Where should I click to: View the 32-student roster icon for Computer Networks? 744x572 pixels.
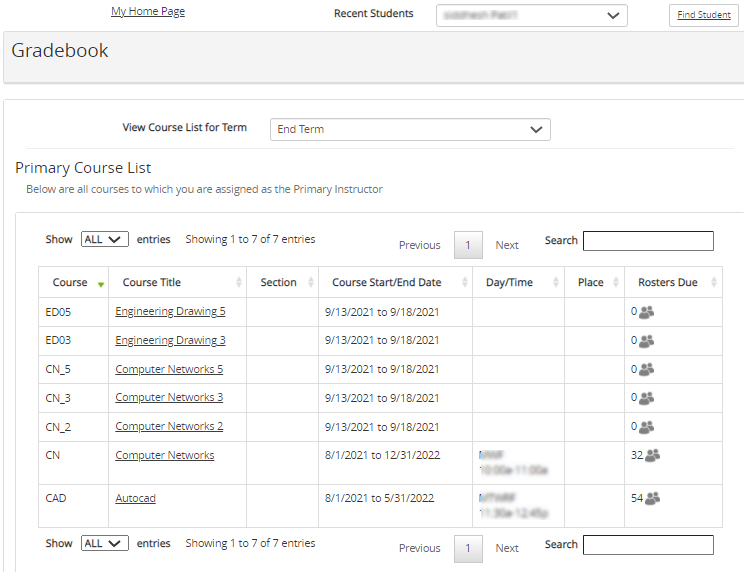[x=652, y=456]
